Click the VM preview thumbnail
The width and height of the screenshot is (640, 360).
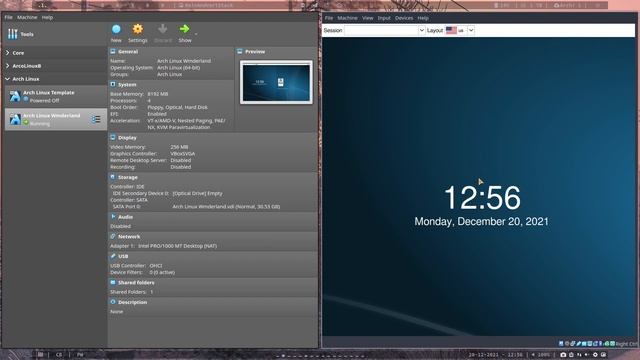point(276,82)
